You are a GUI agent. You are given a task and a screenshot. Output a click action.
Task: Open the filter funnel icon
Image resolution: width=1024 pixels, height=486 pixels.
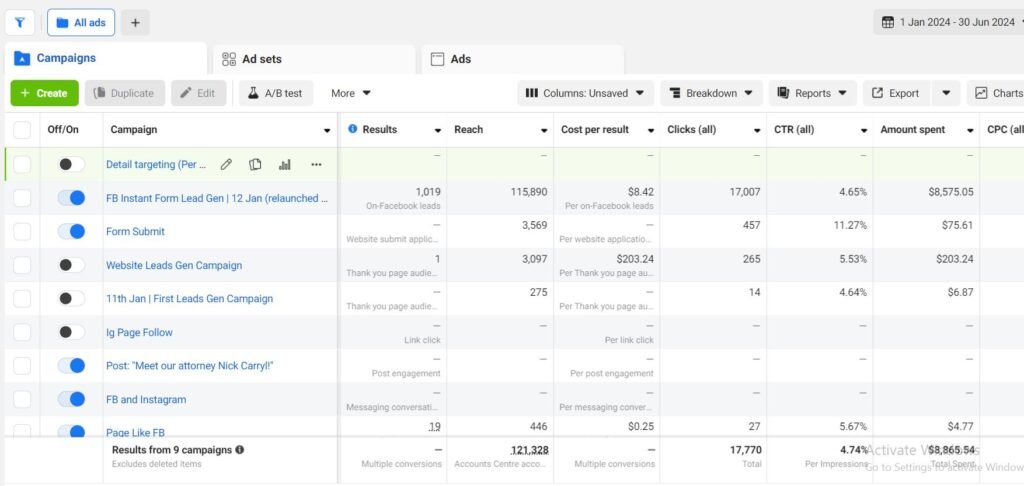(x=20, y=23)
